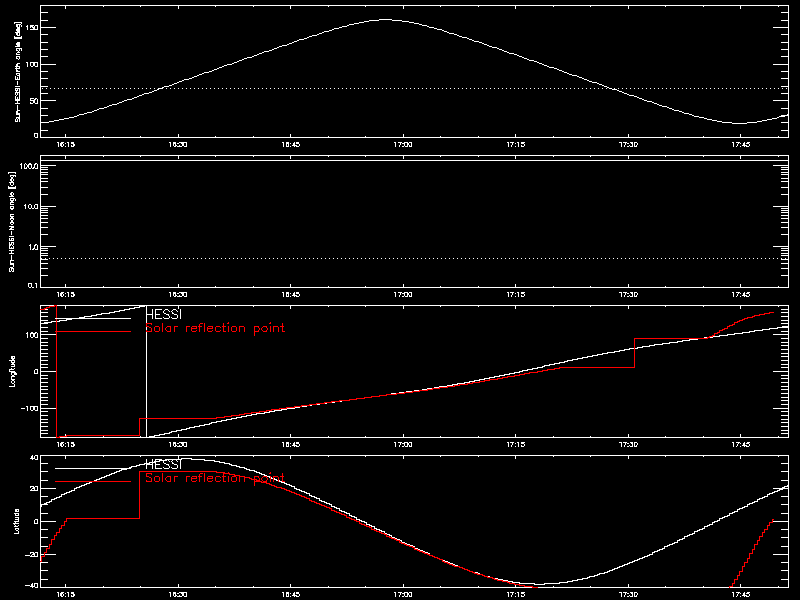Click red legend line in Latitude plot
This screenshot has height=600, width=800.
93,482
